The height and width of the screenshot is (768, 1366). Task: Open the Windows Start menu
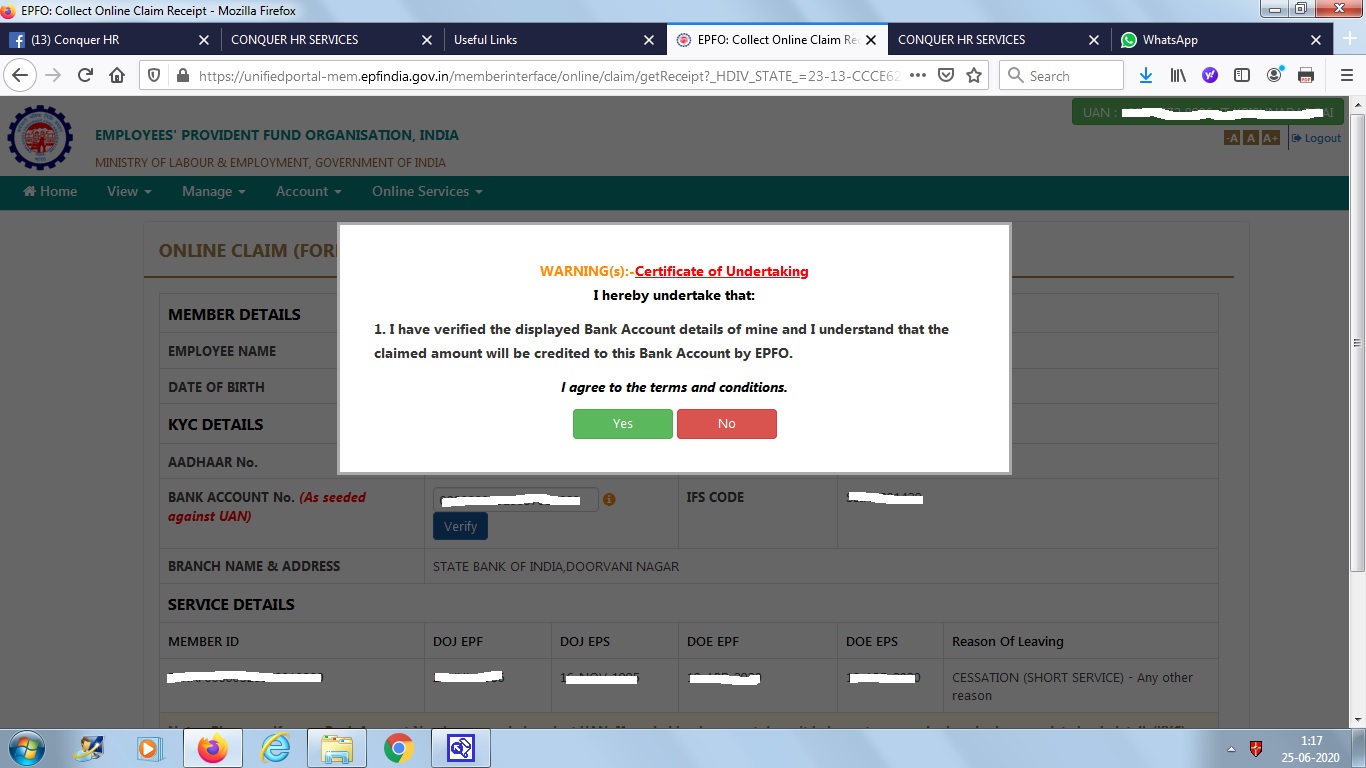pyautogui.click(x=25, y=747)
